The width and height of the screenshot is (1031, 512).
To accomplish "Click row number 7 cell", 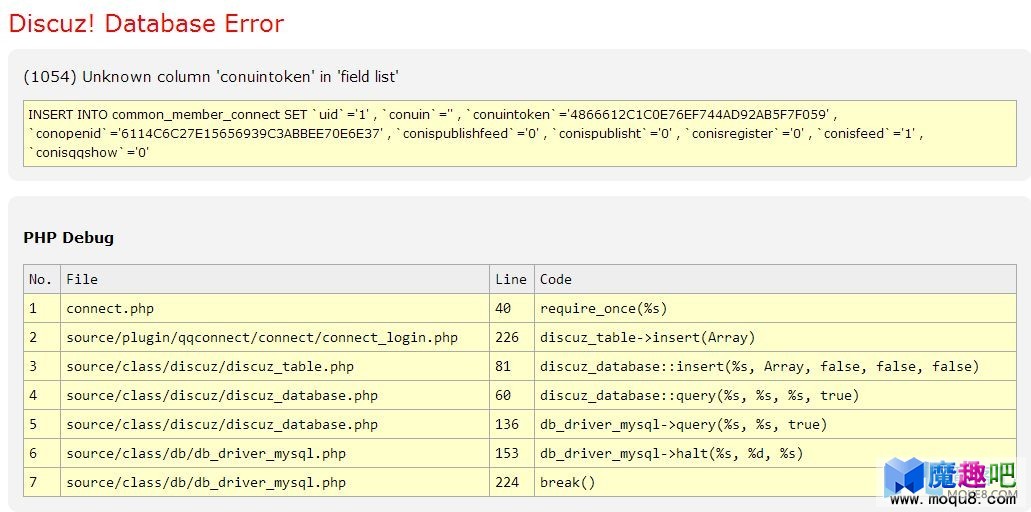I will coord(41,482).
